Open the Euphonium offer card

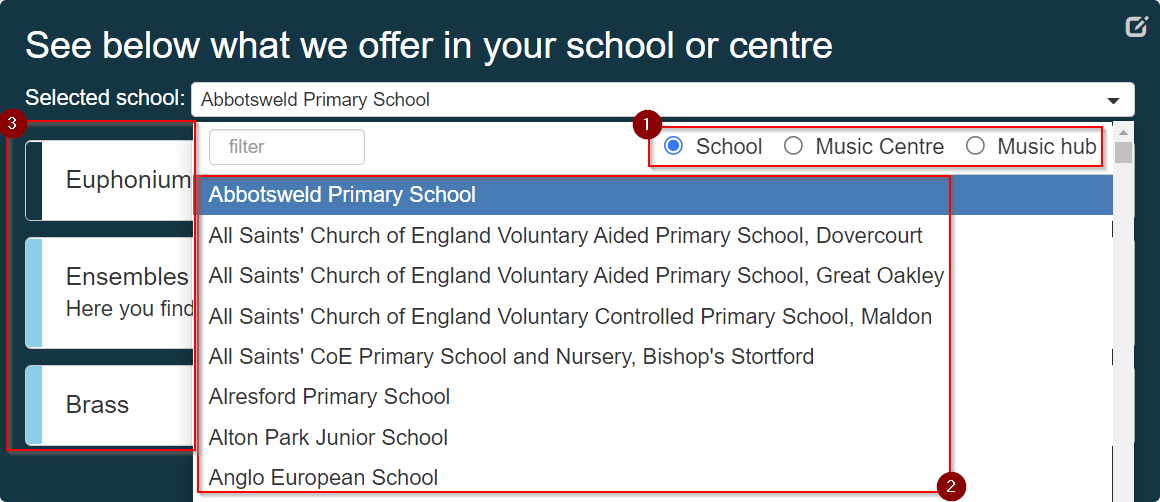tap(109, 180)
